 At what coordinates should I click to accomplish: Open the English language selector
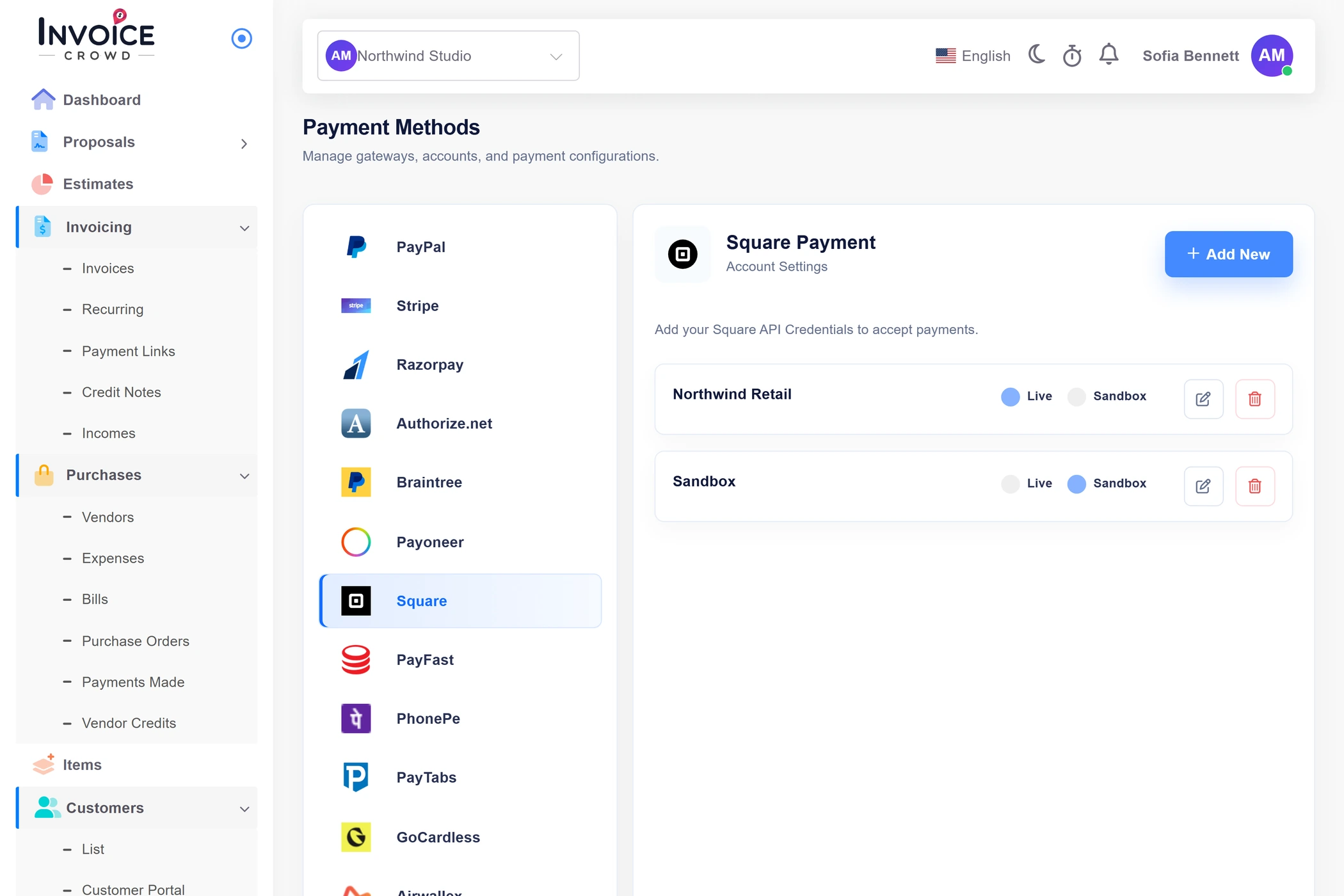click(x=973, y=56)
